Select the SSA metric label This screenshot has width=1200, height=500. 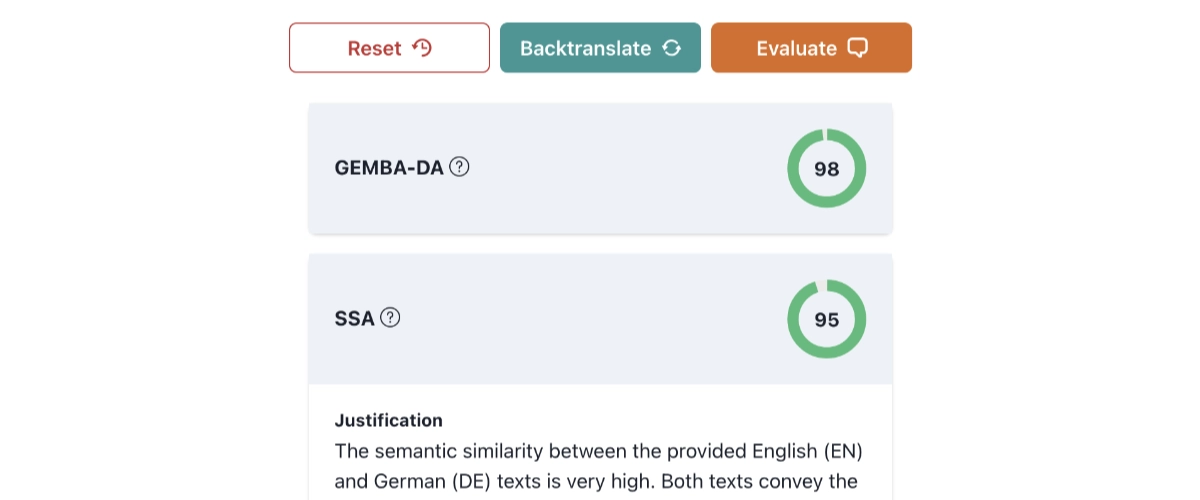click(354, 319)
